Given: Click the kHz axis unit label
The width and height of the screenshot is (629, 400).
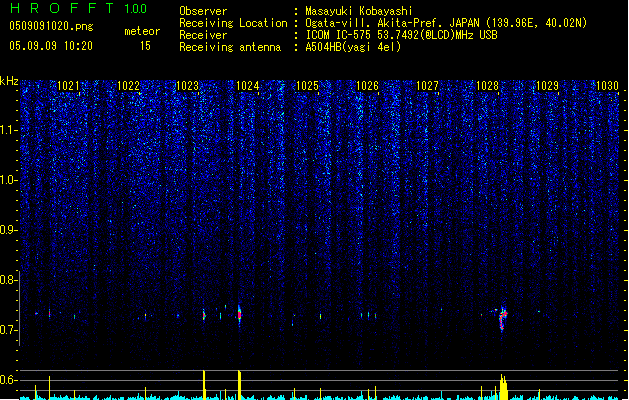Looking at the screenshot, I should click(9, 81).
